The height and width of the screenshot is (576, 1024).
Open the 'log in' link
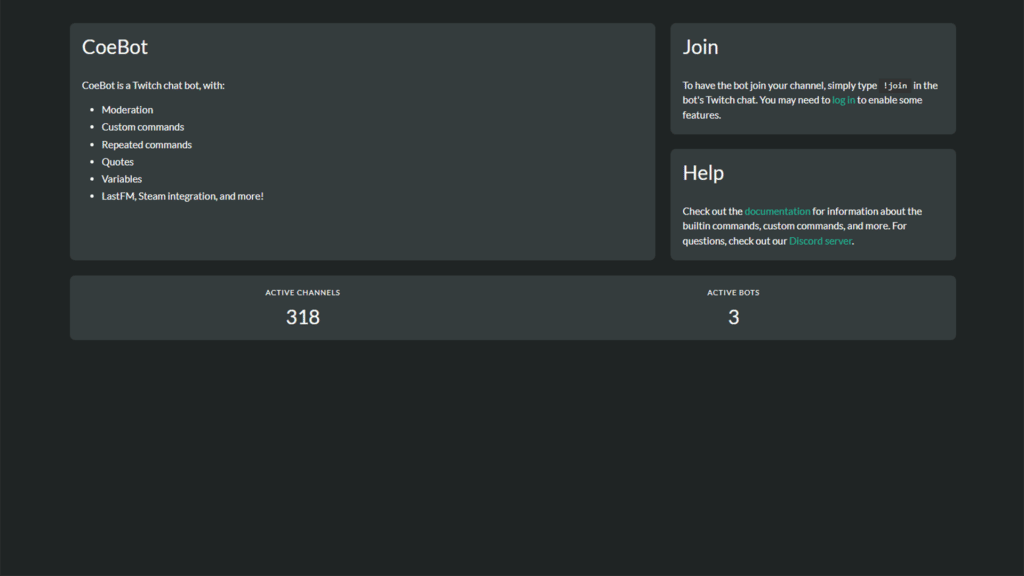pos(843,100)
